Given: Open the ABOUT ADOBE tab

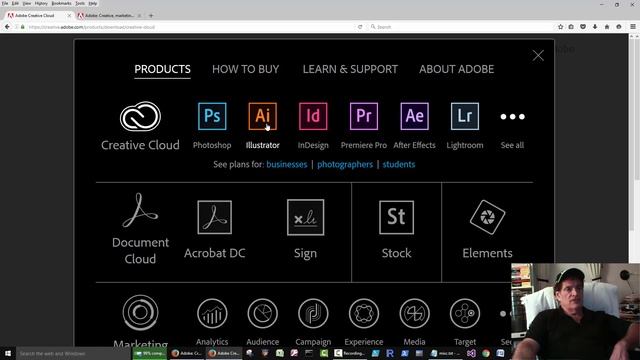Looking at the screenshot, I should pyautogui.click(x=456, y=69).
